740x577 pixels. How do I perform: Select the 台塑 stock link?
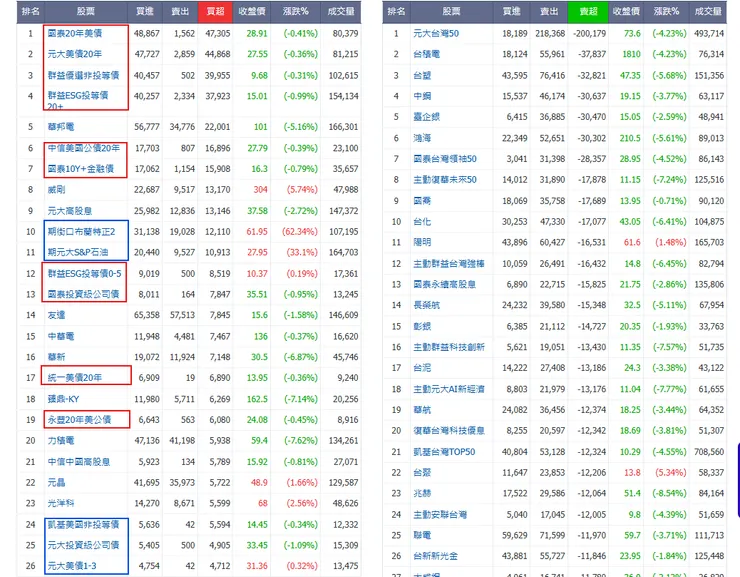[422, 75]
